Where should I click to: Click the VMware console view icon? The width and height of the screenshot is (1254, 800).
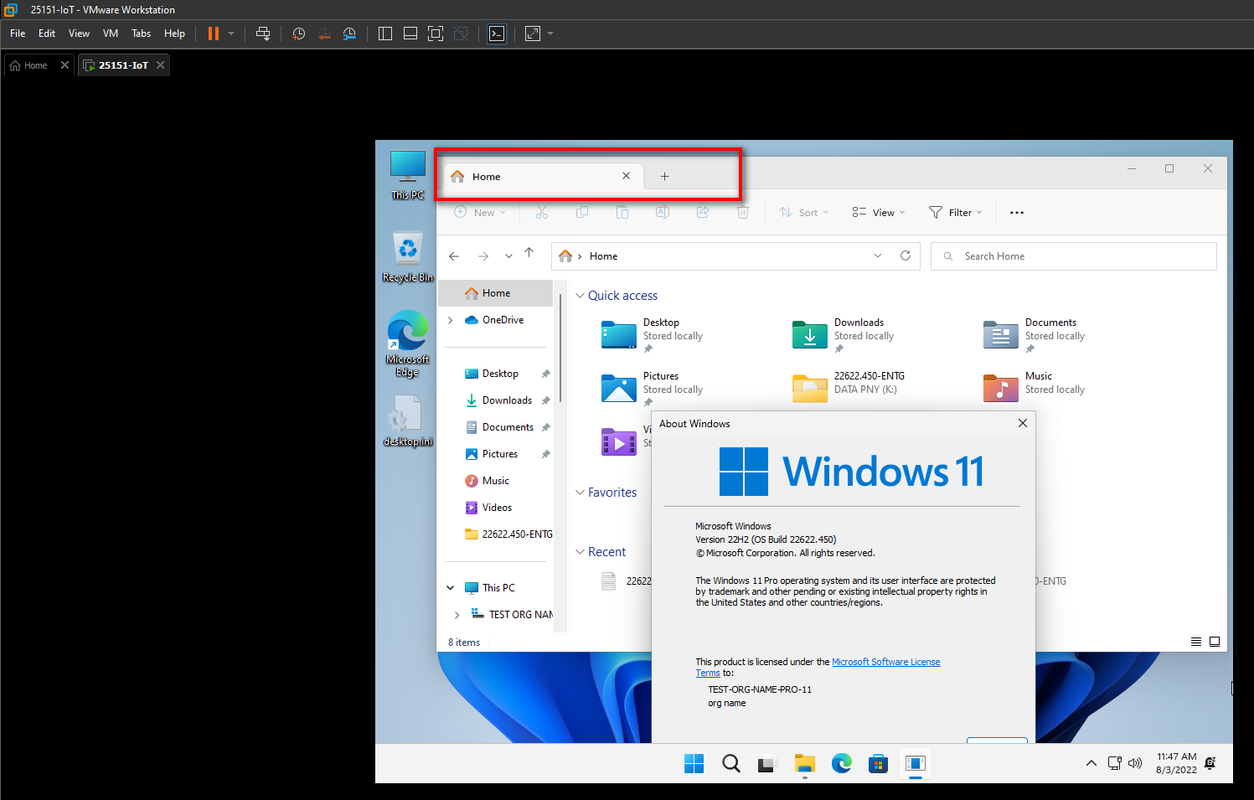click(x=497, y=33)
